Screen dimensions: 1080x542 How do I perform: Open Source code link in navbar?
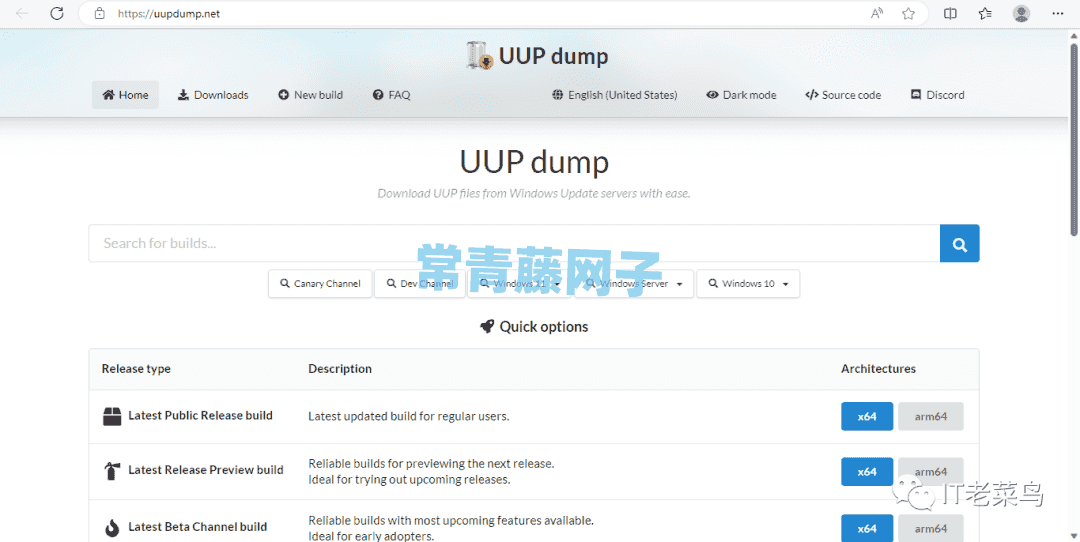[843, 95]
